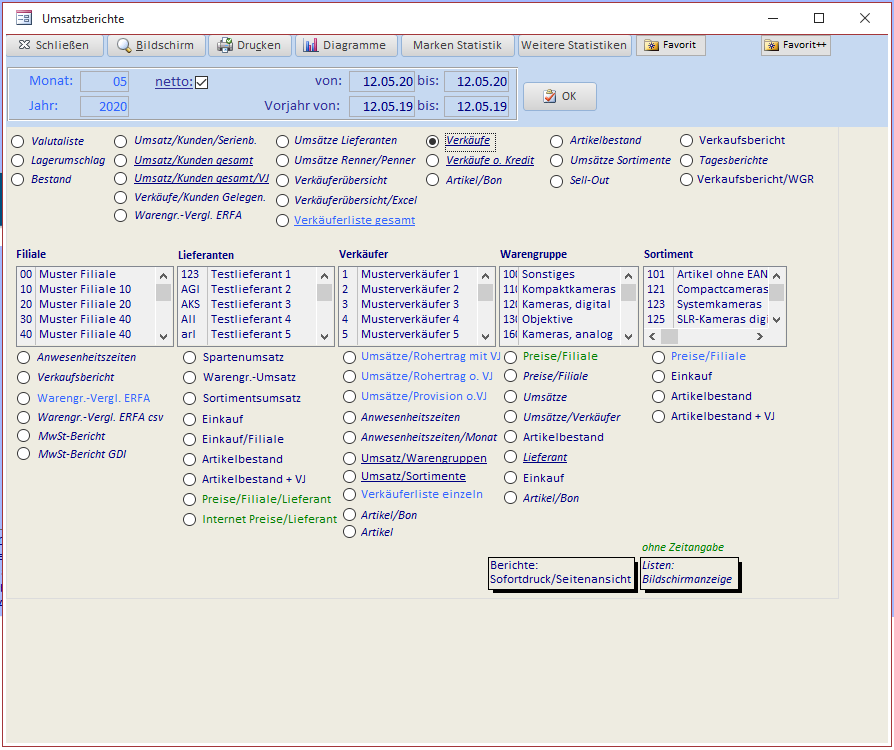The image size is (894, 750).
Task: Click the plain Favorit star button
Action: [x=670, y=45]
